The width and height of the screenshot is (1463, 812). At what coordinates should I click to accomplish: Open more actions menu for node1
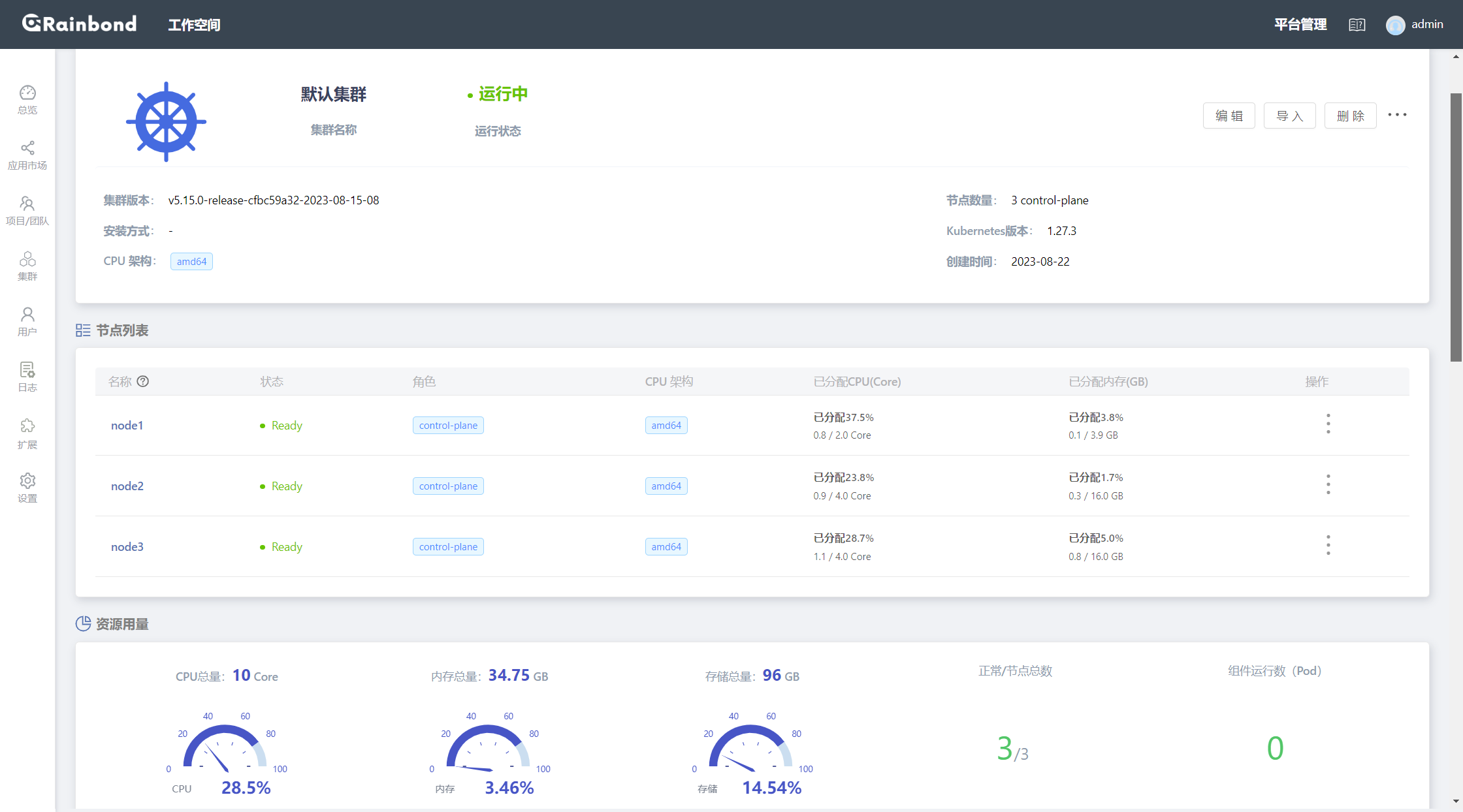point(1328,424)
